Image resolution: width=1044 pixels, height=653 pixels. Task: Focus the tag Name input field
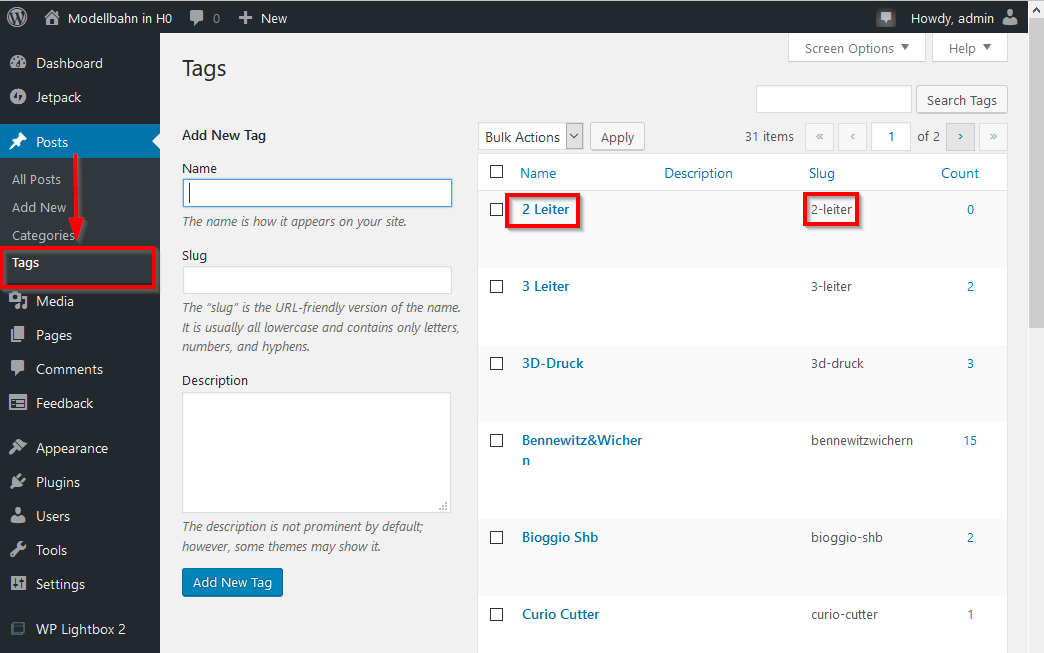[317, 193]
